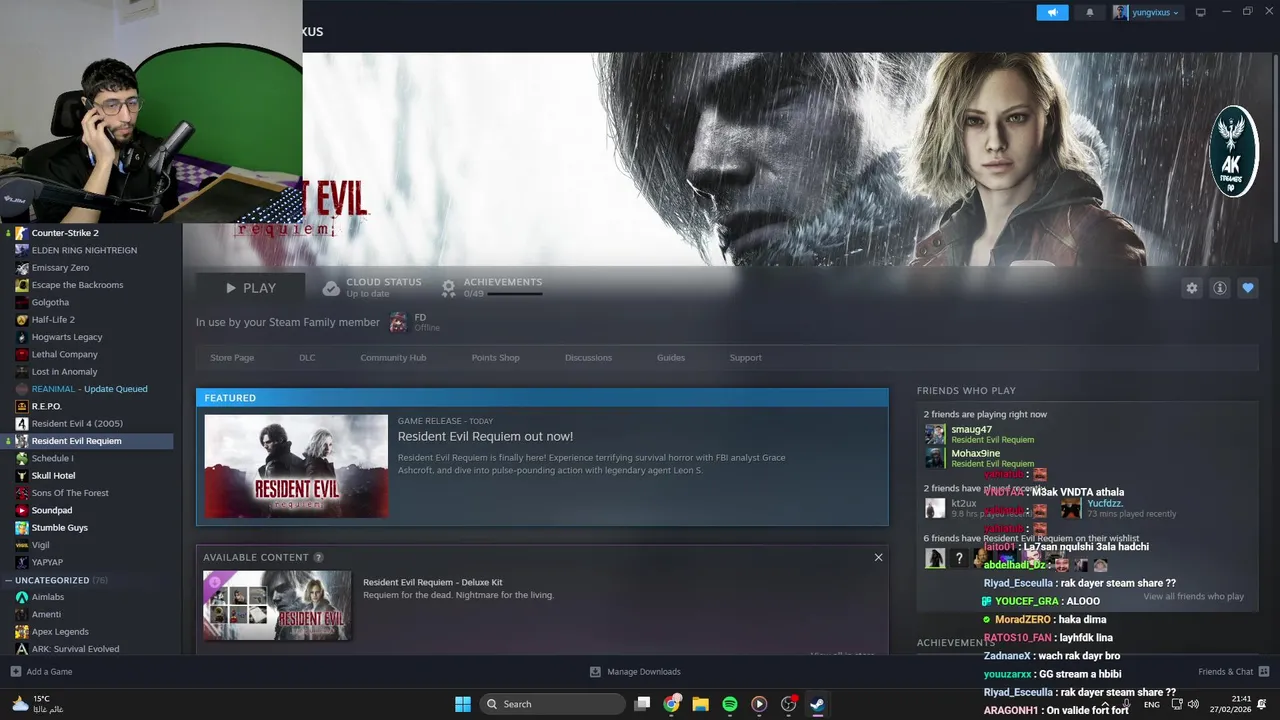Open Friends & Chat panel
Viewport: 1280px width, 720px height.
(1233, 672)
